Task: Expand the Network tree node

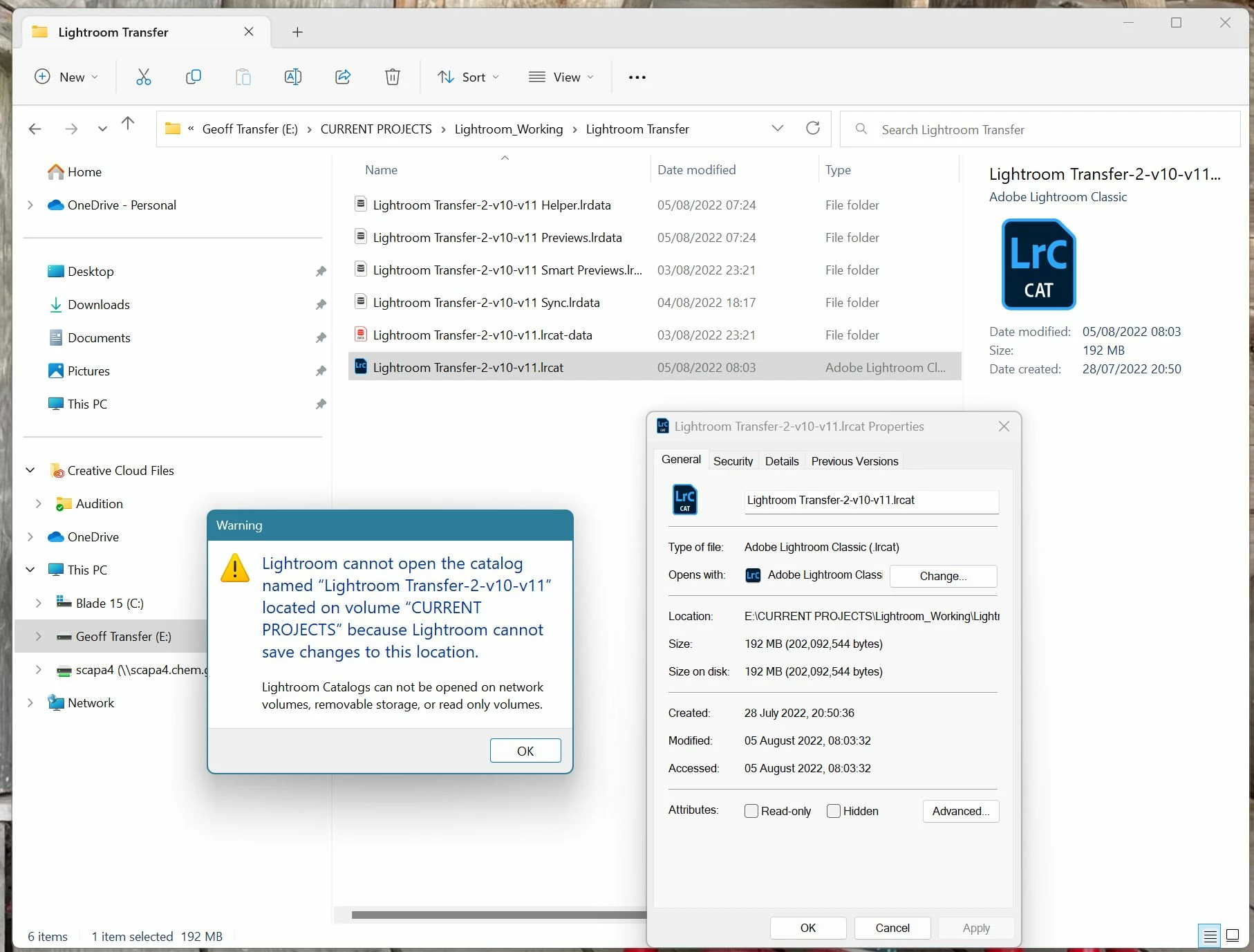Action: pyautogui.click(x=30, y=702)
